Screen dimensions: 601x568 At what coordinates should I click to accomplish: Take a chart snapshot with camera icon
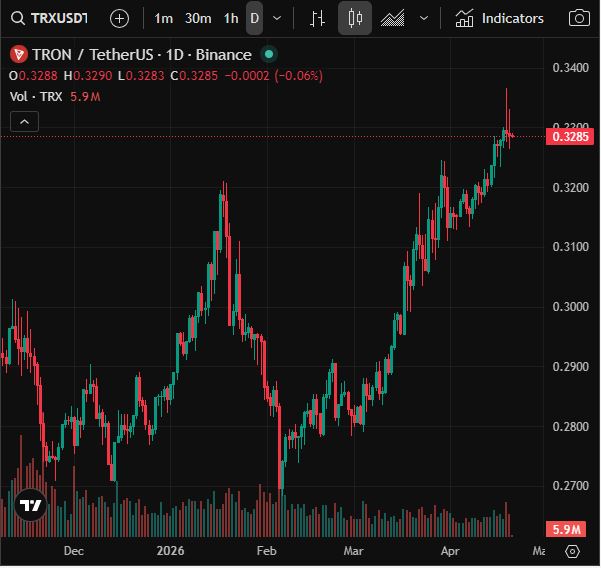pyautogui.click(x=579, y=18)
